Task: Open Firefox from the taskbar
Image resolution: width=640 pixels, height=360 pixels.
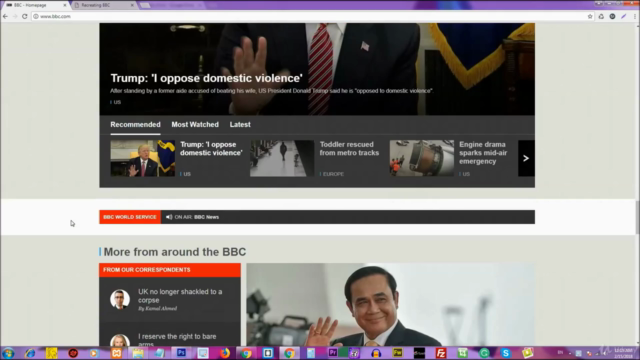Action: [x=224, y=353]
